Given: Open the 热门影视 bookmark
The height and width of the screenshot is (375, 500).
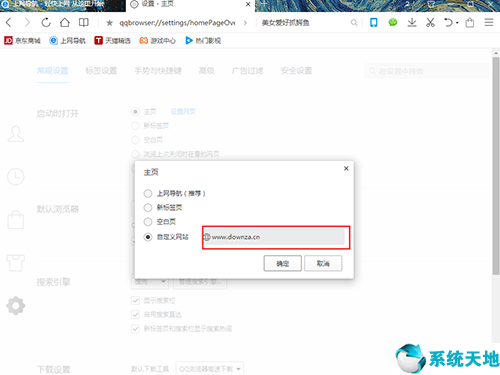Looking at the screenshot, I should 203,41.
